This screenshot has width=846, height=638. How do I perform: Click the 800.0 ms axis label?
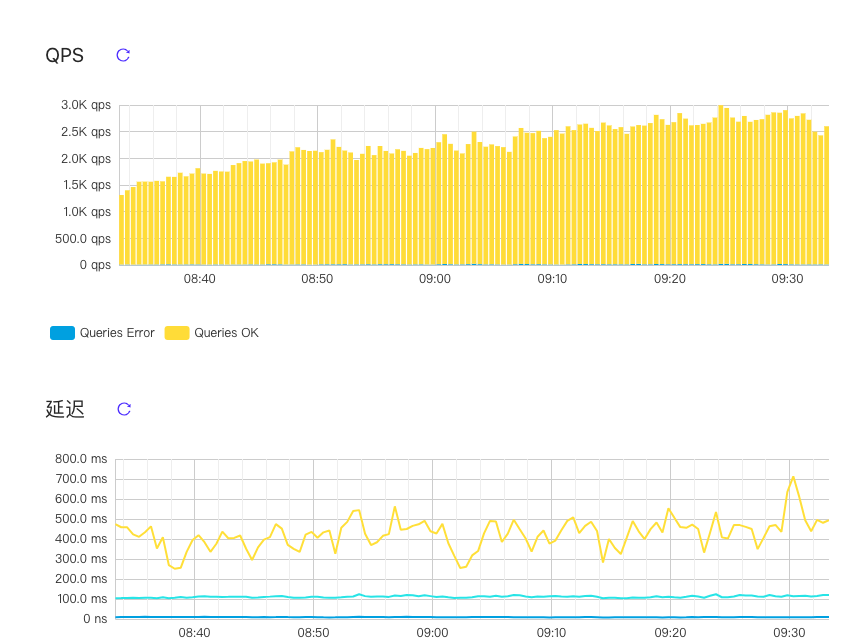81,459
